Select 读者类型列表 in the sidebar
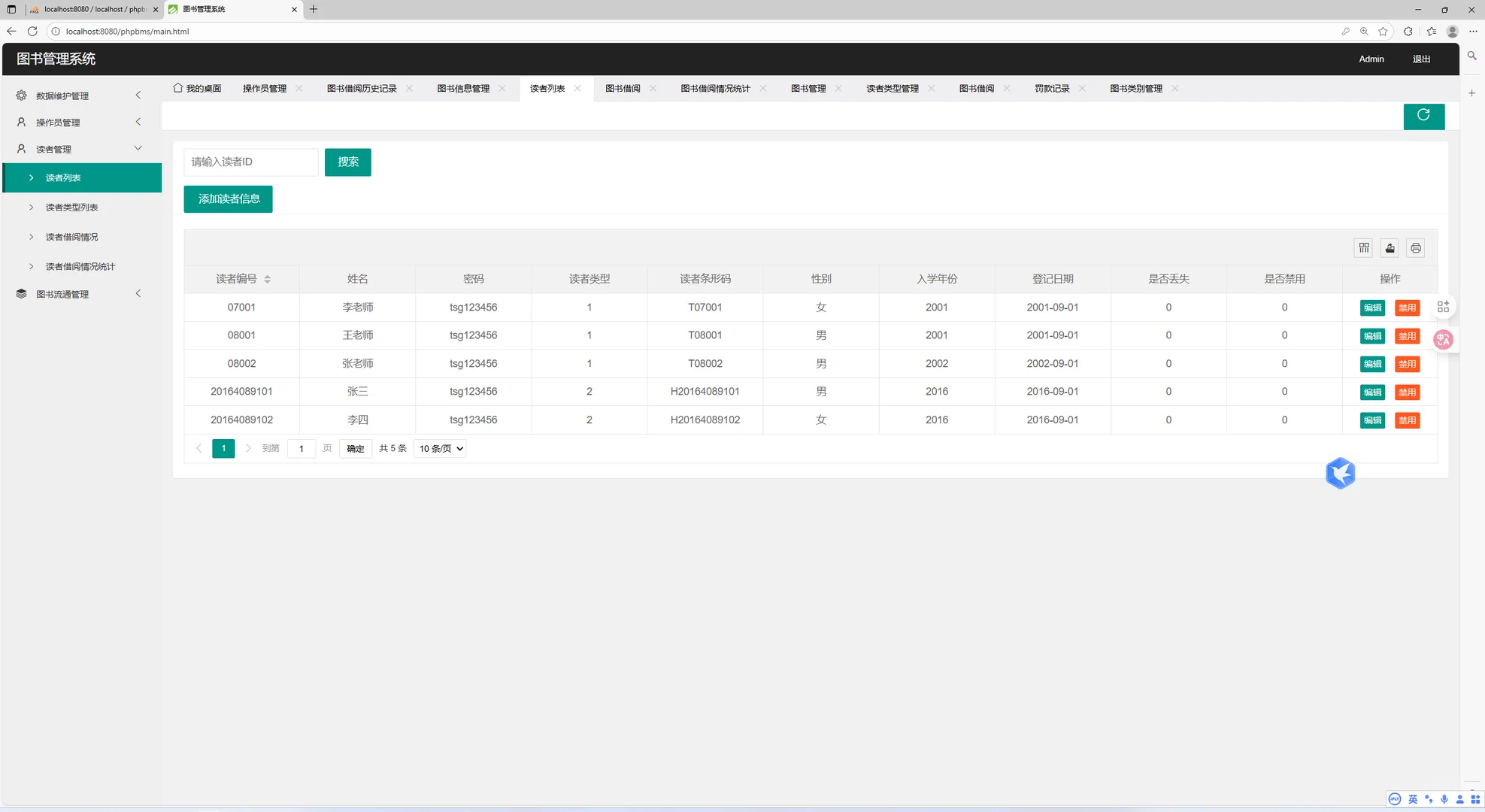The width and height of the screenshot is (1485, 812). (71, 208)
